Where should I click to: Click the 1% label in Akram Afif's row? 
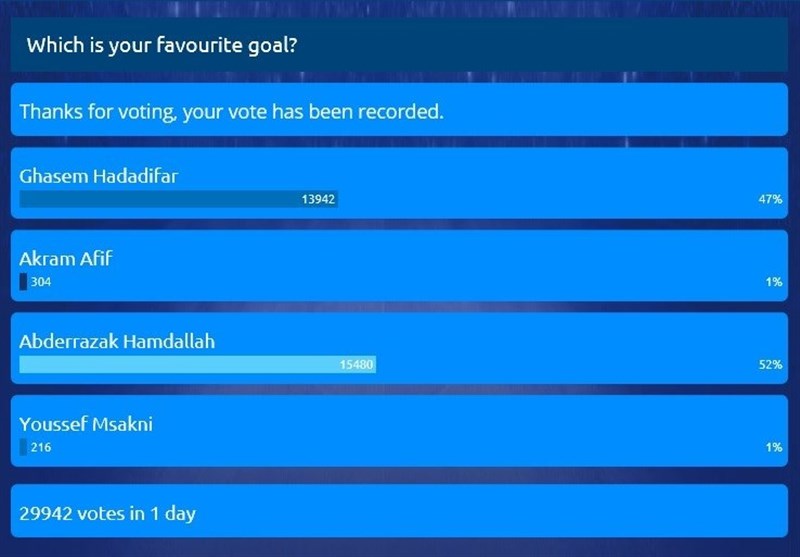(774, 283)
